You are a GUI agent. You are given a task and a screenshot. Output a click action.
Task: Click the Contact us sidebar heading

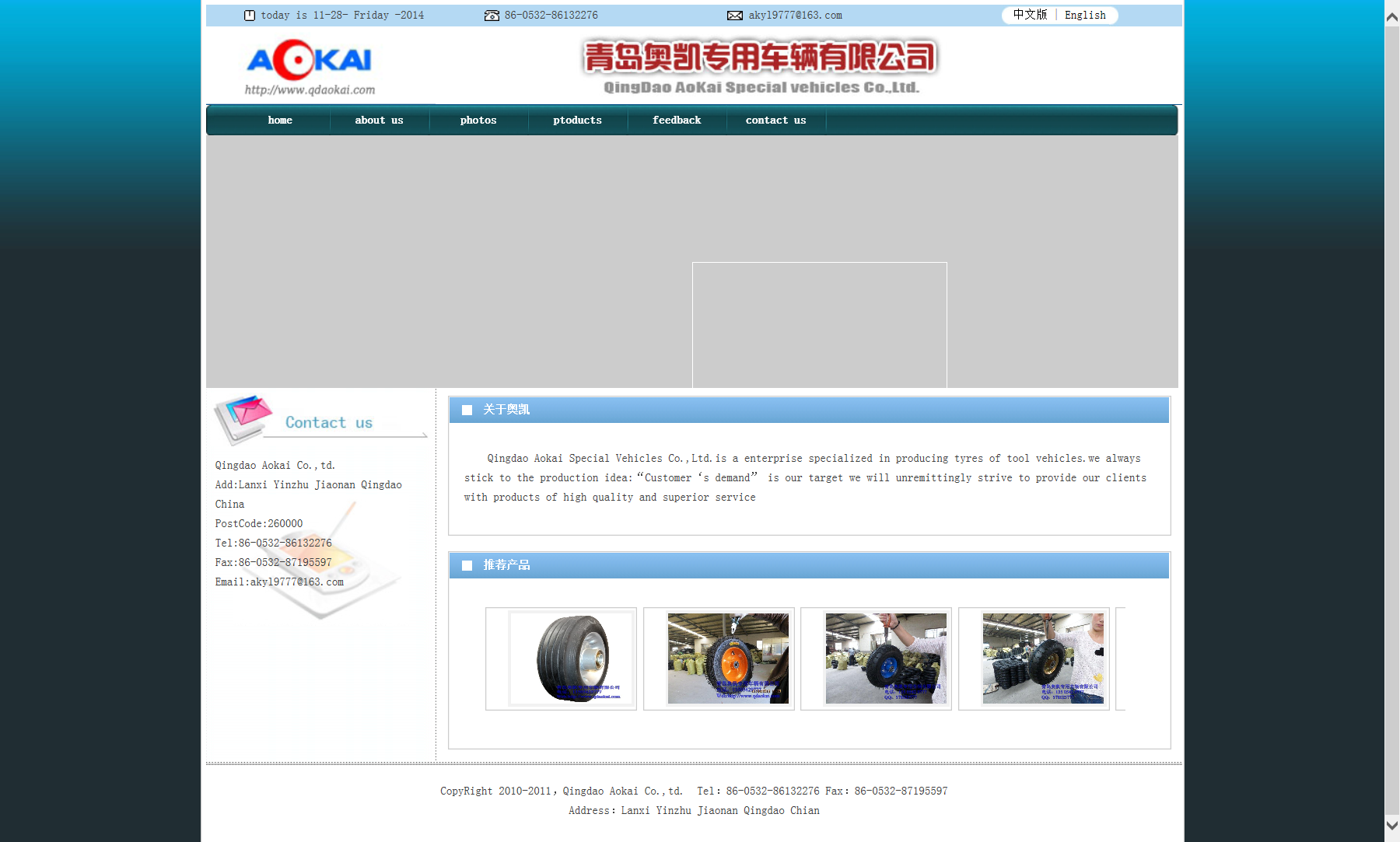coord(329,422)
